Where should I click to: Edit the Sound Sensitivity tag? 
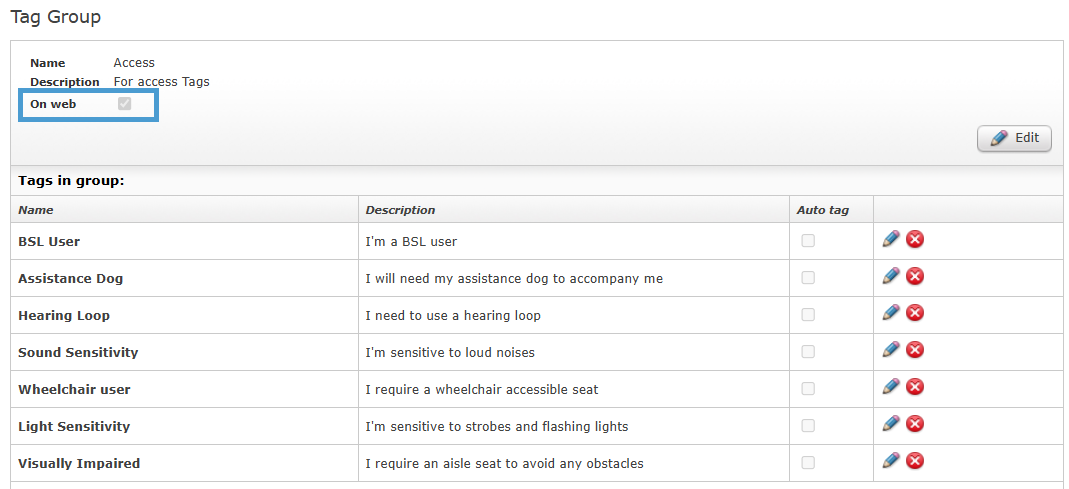[x=891, y=350]
